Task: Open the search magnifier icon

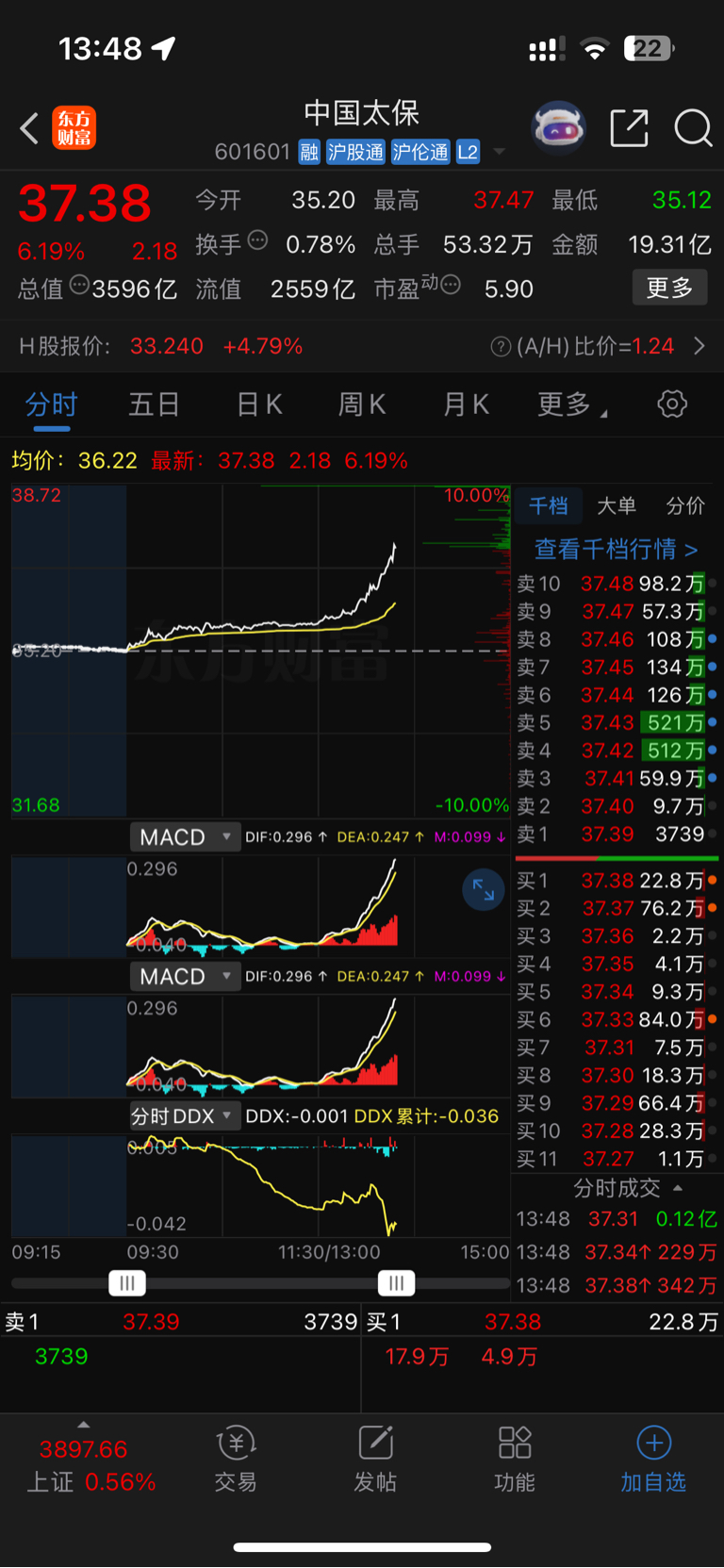Action: pyautogui.click(x=693, y=128)
